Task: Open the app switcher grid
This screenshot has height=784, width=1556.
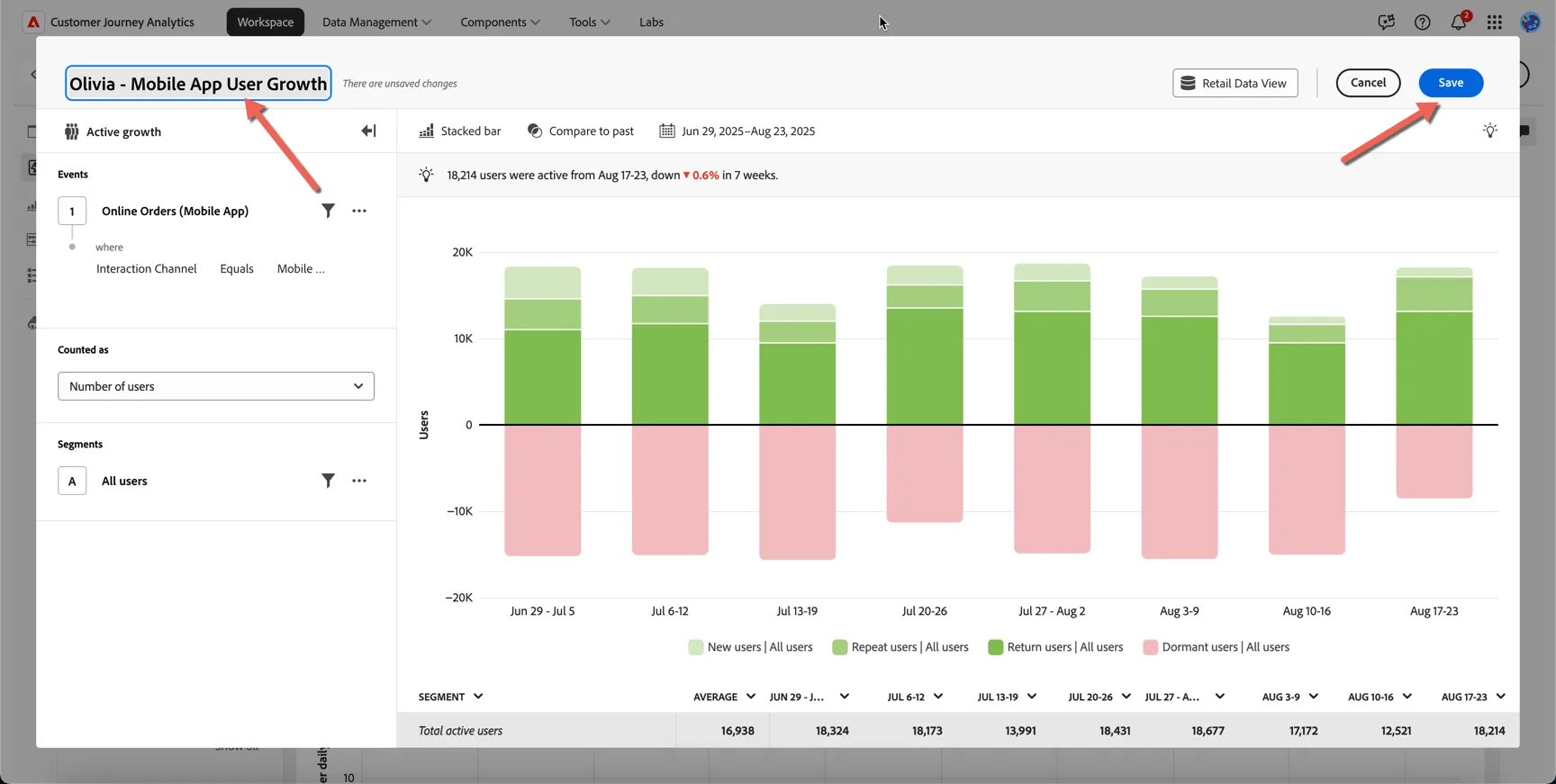Action: tap(1495, 22)
